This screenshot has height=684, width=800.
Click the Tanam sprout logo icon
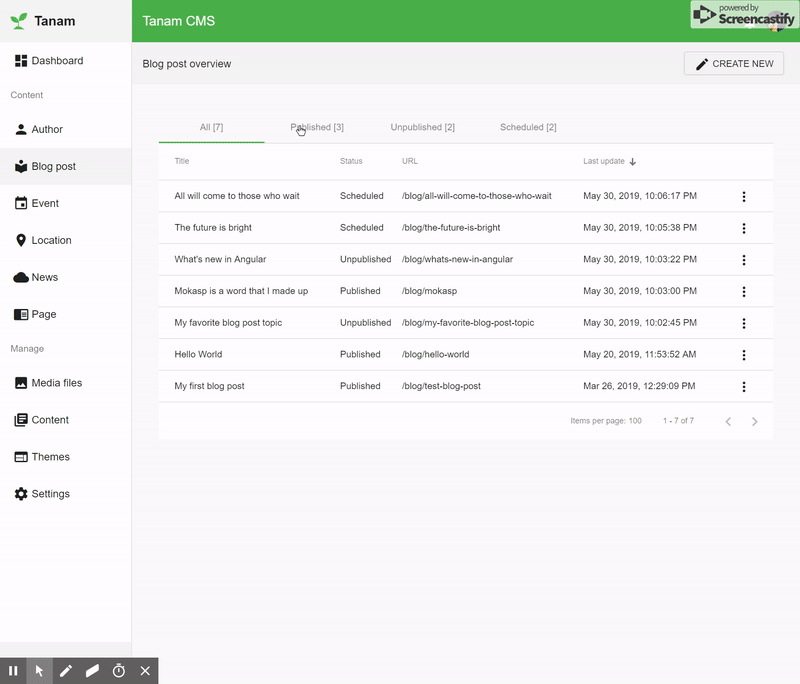pos(19,21)
